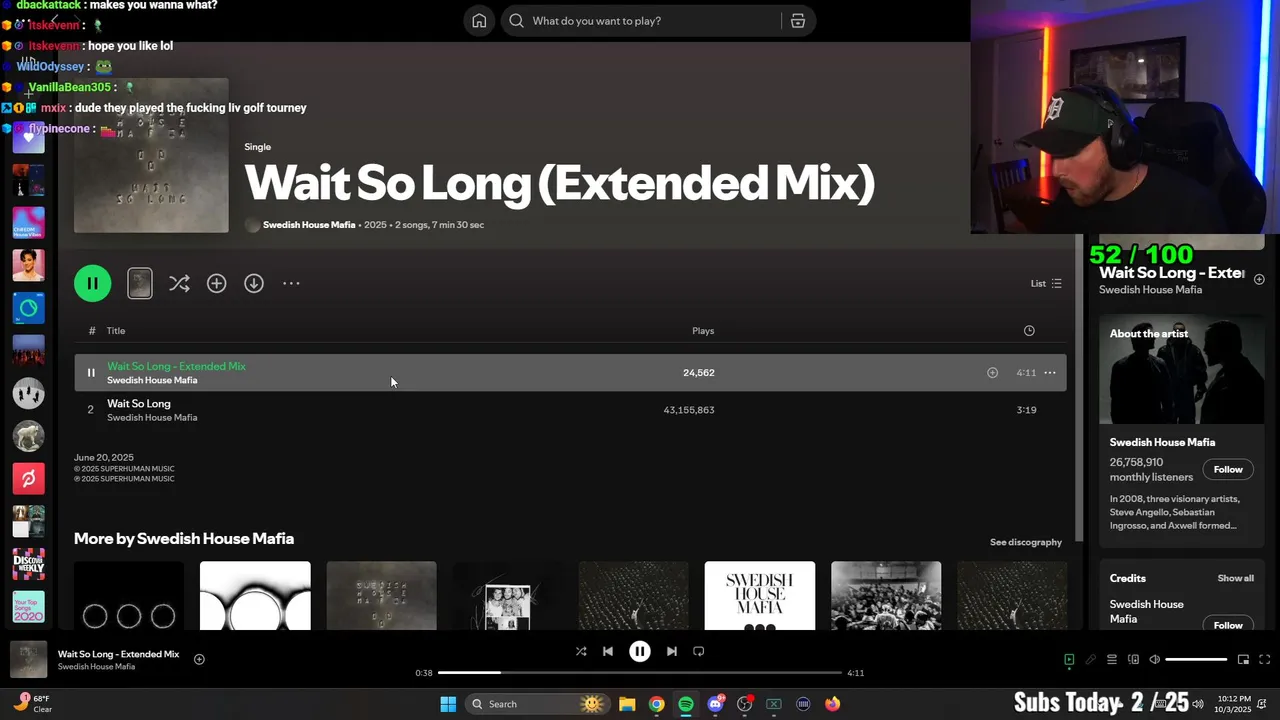
Task: Download the Wait So Long single
Action: click(x=254, y=284)
